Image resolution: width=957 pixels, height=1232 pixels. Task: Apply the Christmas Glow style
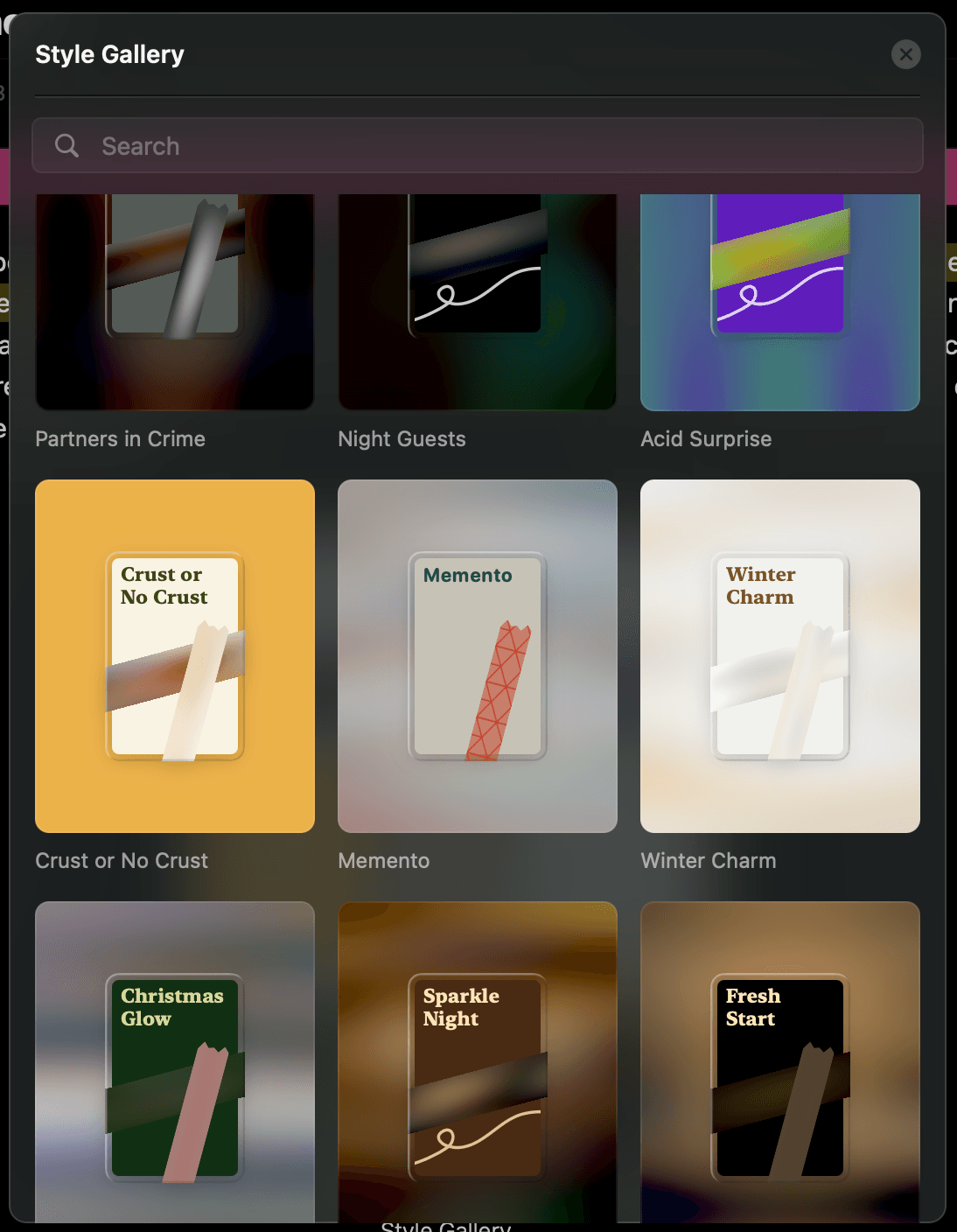(174, 1063)
